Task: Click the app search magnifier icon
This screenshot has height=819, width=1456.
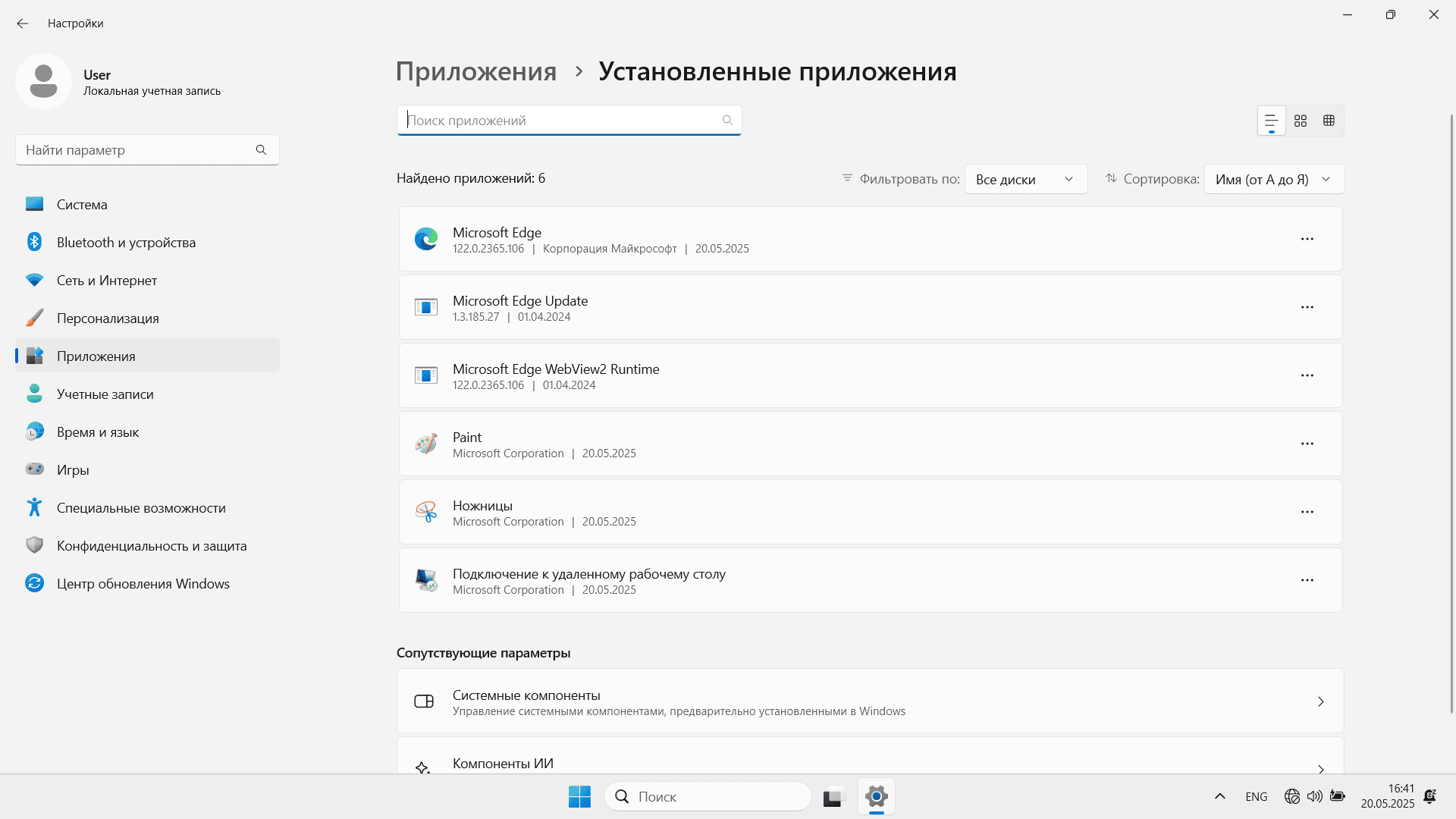Action: click(x=727, y=120)
